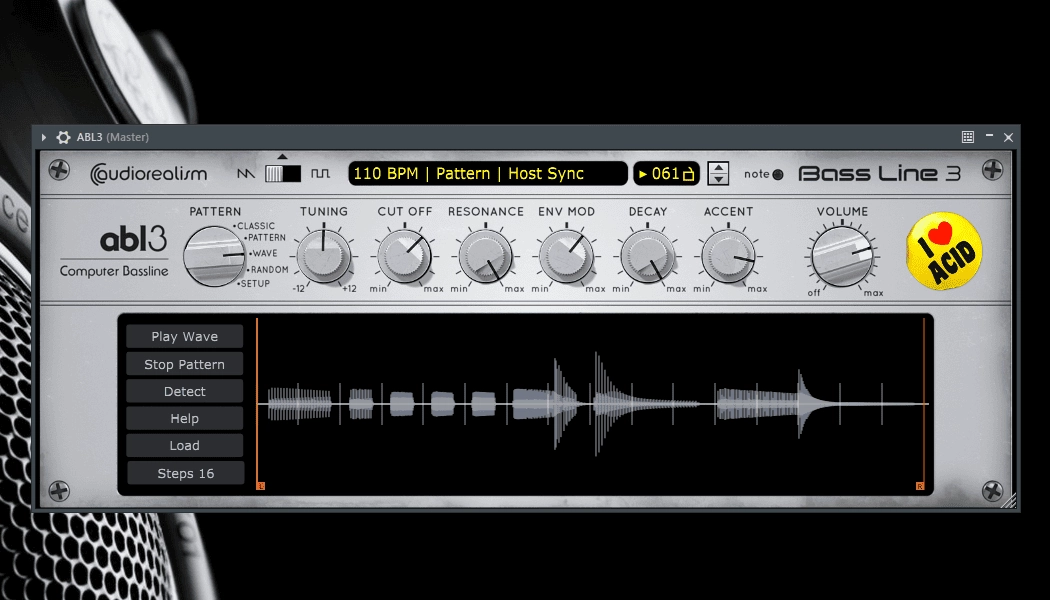Click the note indicator LED

(x=777, y=174)
